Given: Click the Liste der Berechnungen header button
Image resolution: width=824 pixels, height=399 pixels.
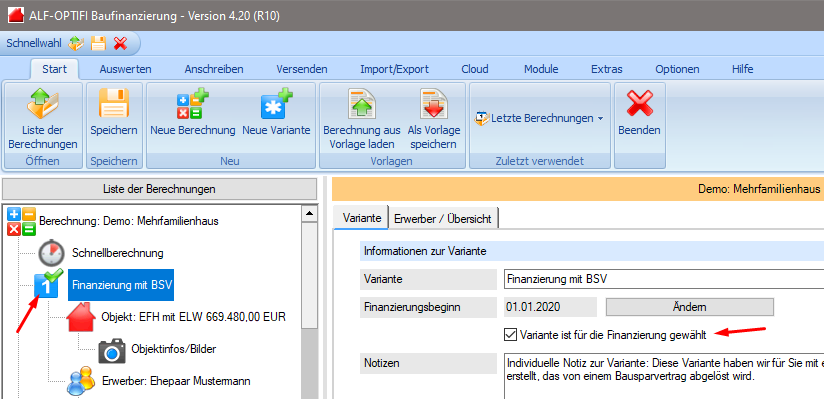Looking at the screenshot, I should pos(159,189).
